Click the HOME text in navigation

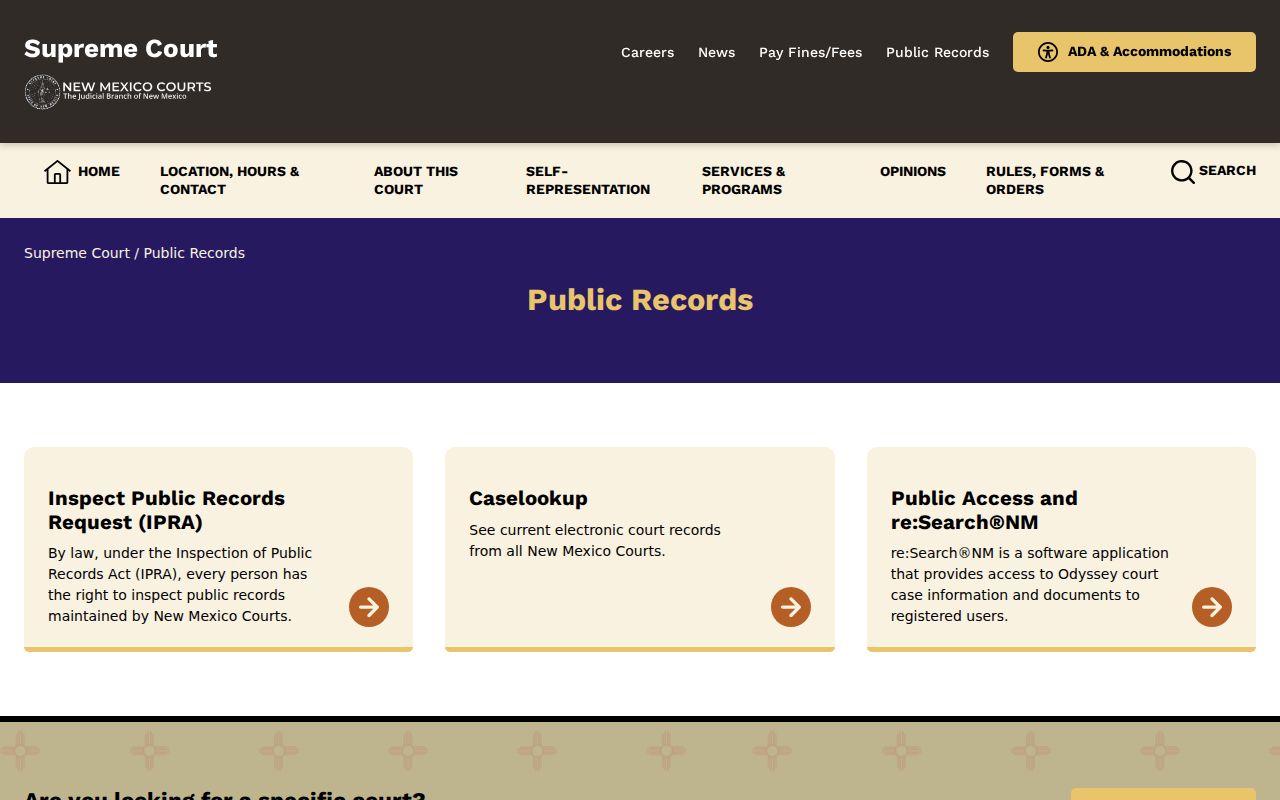99,171
